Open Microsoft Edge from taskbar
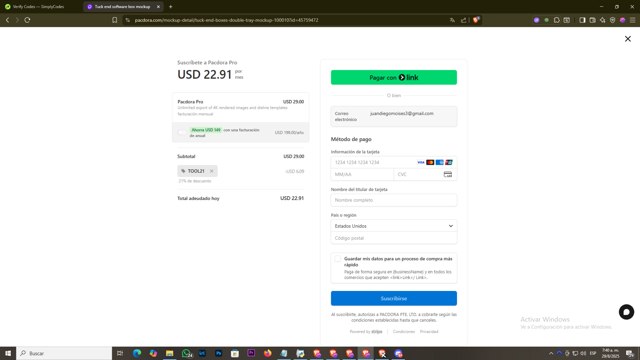 tap(137, 353)
